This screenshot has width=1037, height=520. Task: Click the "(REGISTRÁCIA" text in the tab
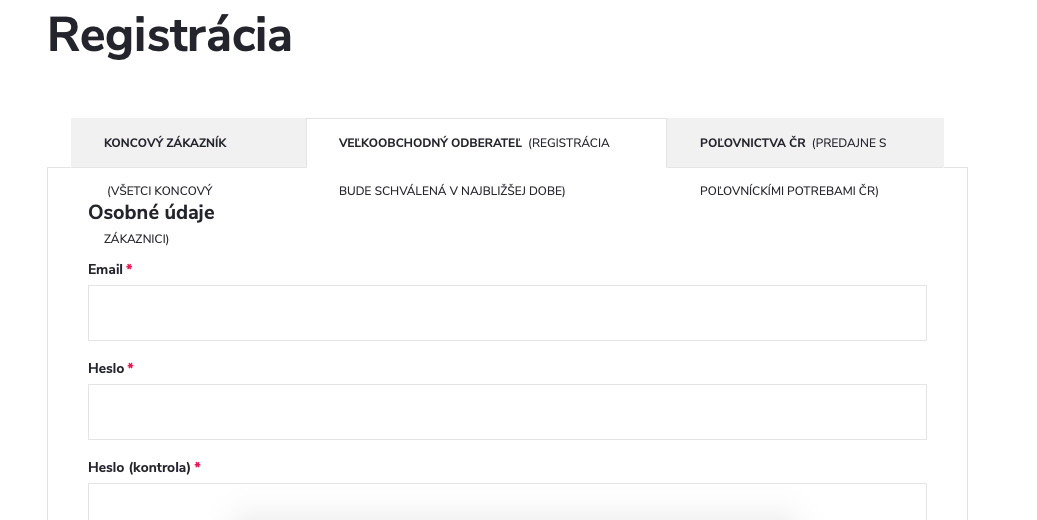[569, 143]
